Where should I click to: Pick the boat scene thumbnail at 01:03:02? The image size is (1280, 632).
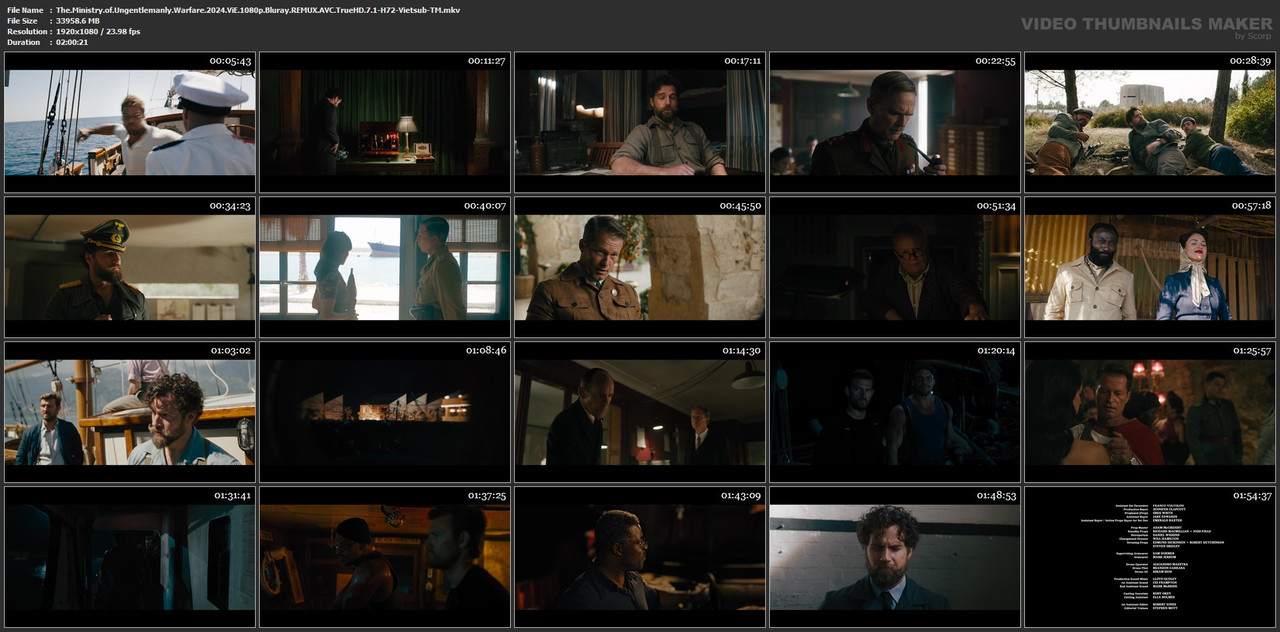[130, 412]
